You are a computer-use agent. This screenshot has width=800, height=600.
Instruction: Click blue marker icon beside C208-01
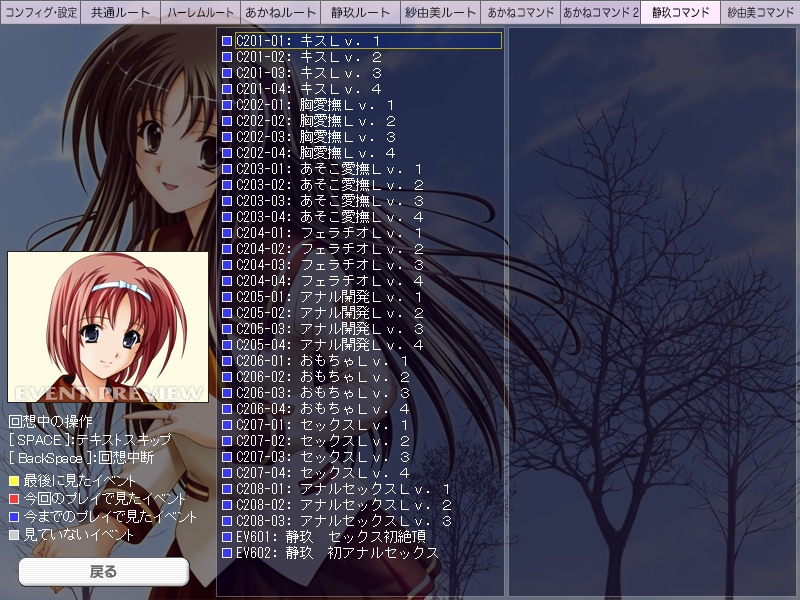click(227, 489)
